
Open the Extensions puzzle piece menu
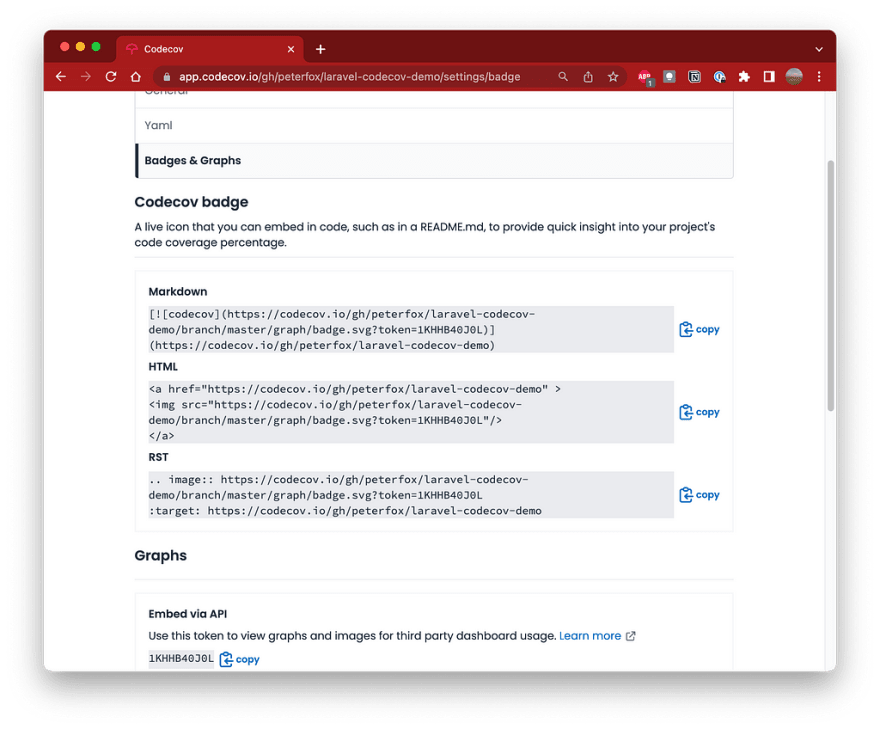(744, 77)
